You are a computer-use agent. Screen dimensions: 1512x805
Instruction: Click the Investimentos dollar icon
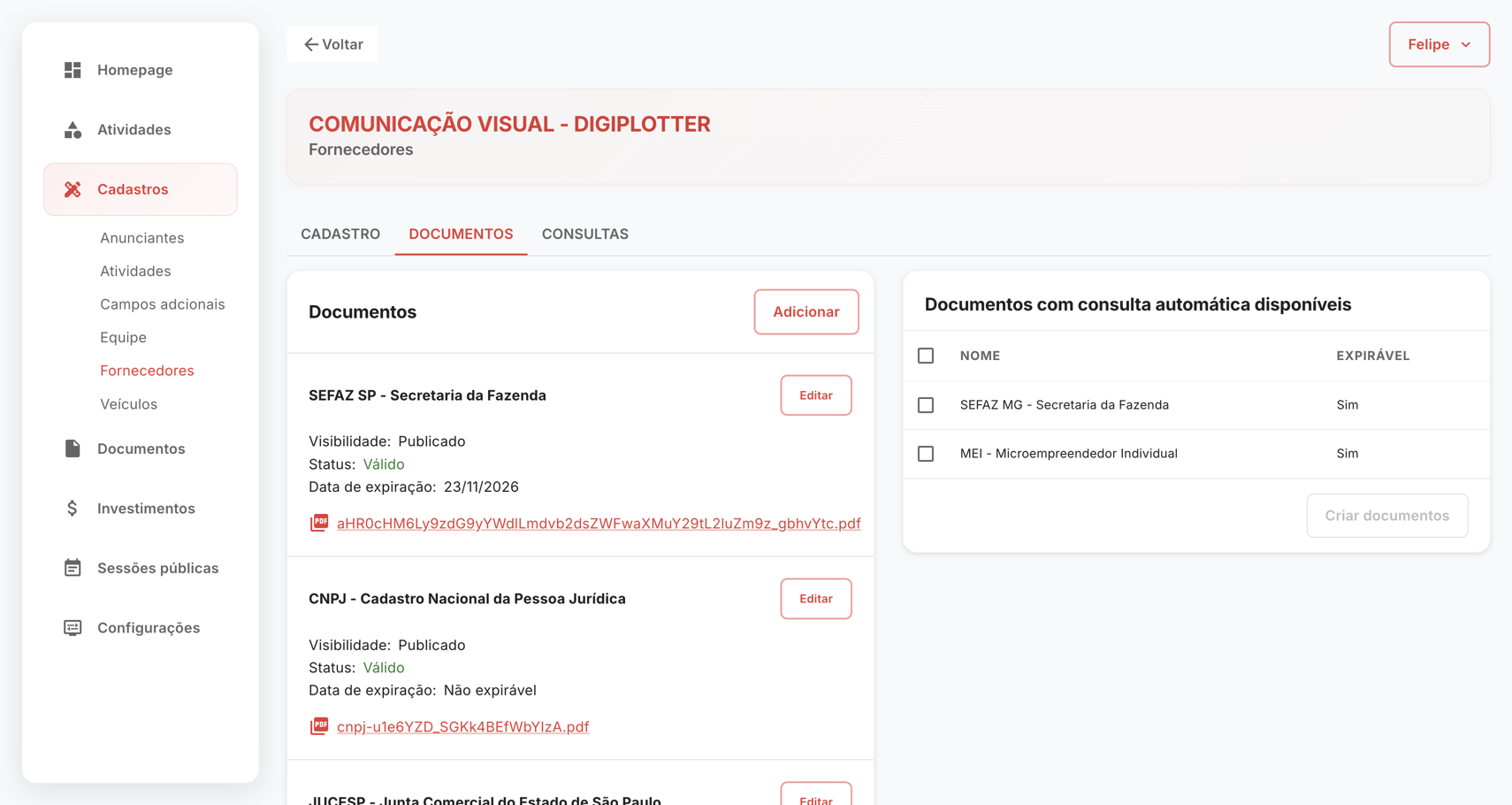[x=73, y=509]
